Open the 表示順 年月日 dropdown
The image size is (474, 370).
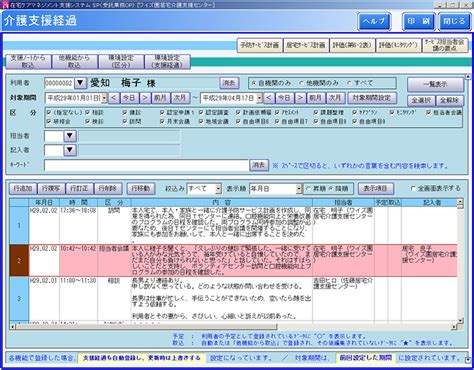tap(299, 189)
